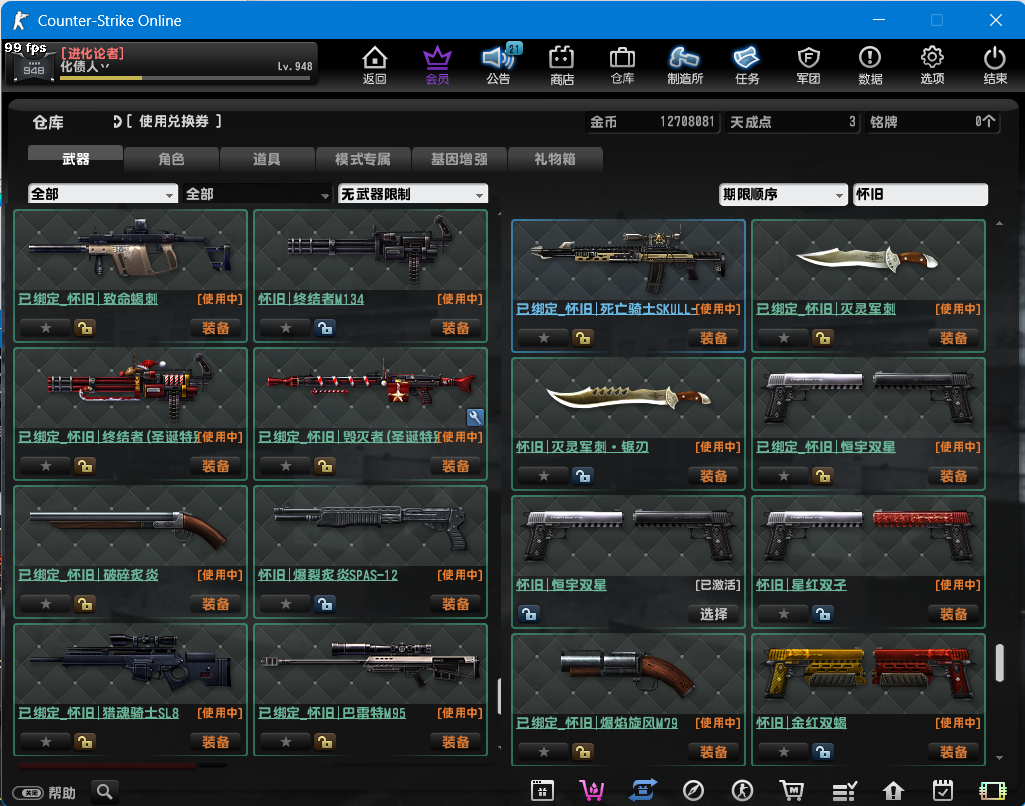This screenshot has width=1025, height=806.
Task: Switch to the 模式专属 tab
Action: [x=363, y=159]
